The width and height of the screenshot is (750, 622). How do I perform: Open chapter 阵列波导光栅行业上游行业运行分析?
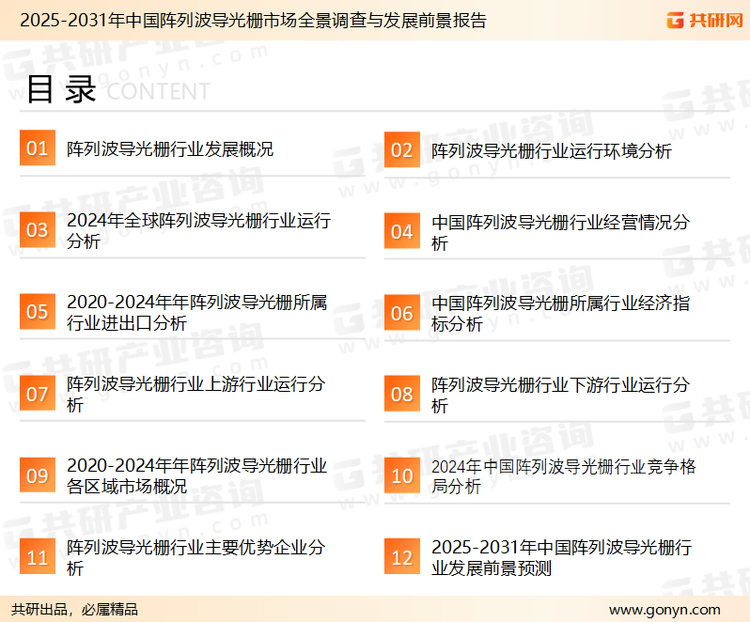[x=196, y=394]
